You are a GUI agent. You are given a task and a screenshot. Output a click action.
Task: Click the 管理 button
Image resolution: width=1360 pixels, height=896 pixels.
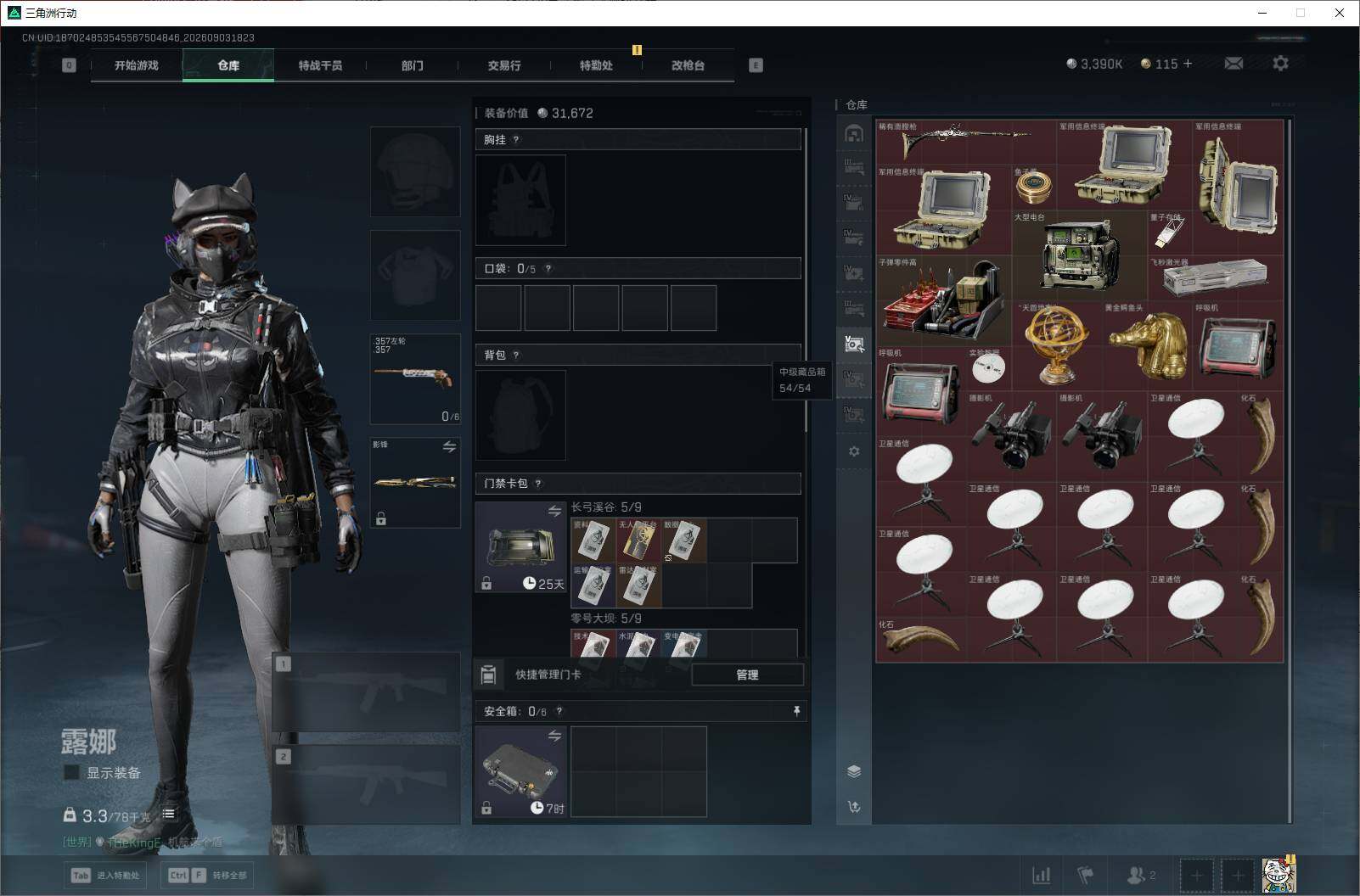747,675
